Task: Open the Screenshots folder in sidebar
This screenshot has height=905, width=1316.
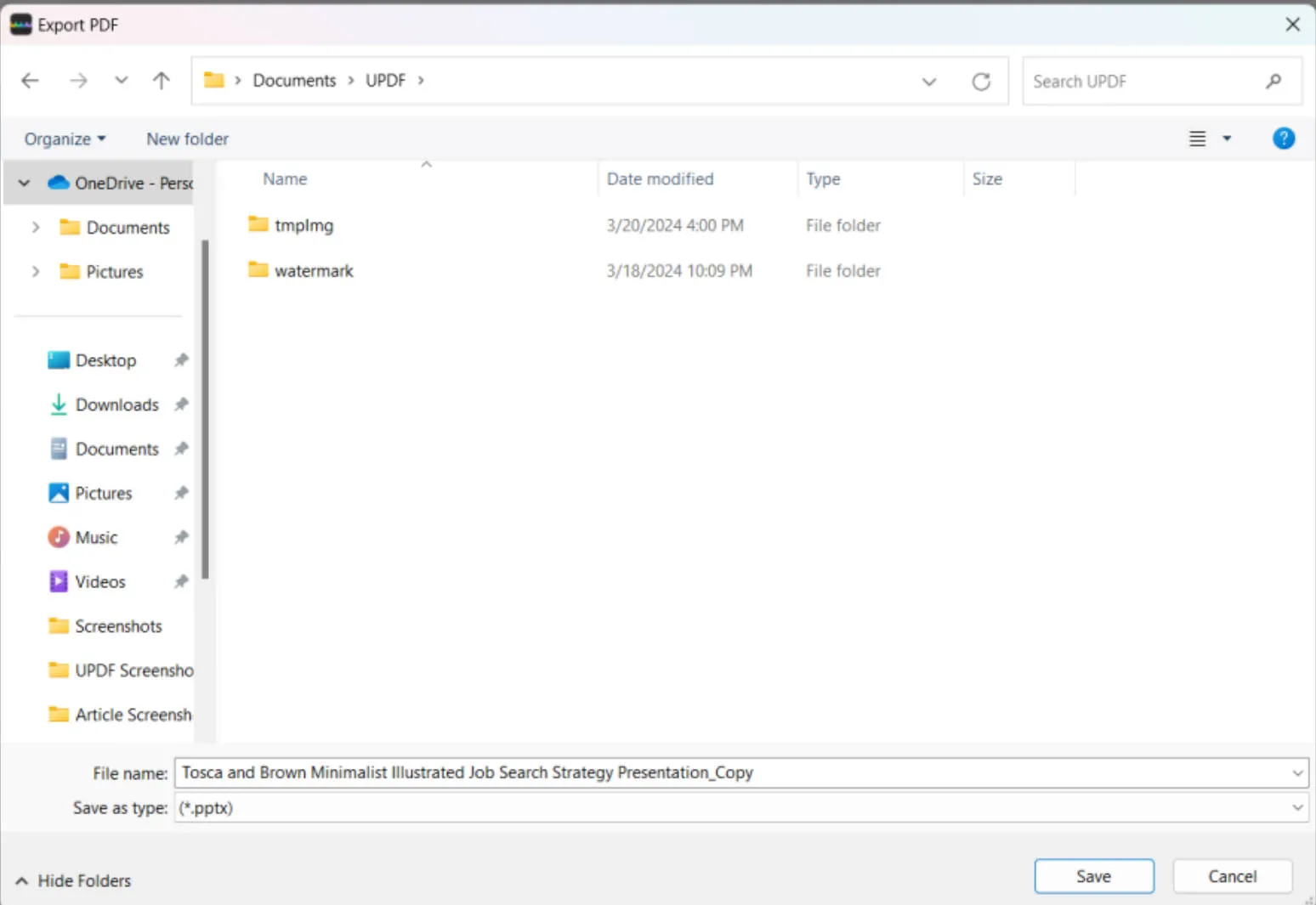Action: (105, 626)
